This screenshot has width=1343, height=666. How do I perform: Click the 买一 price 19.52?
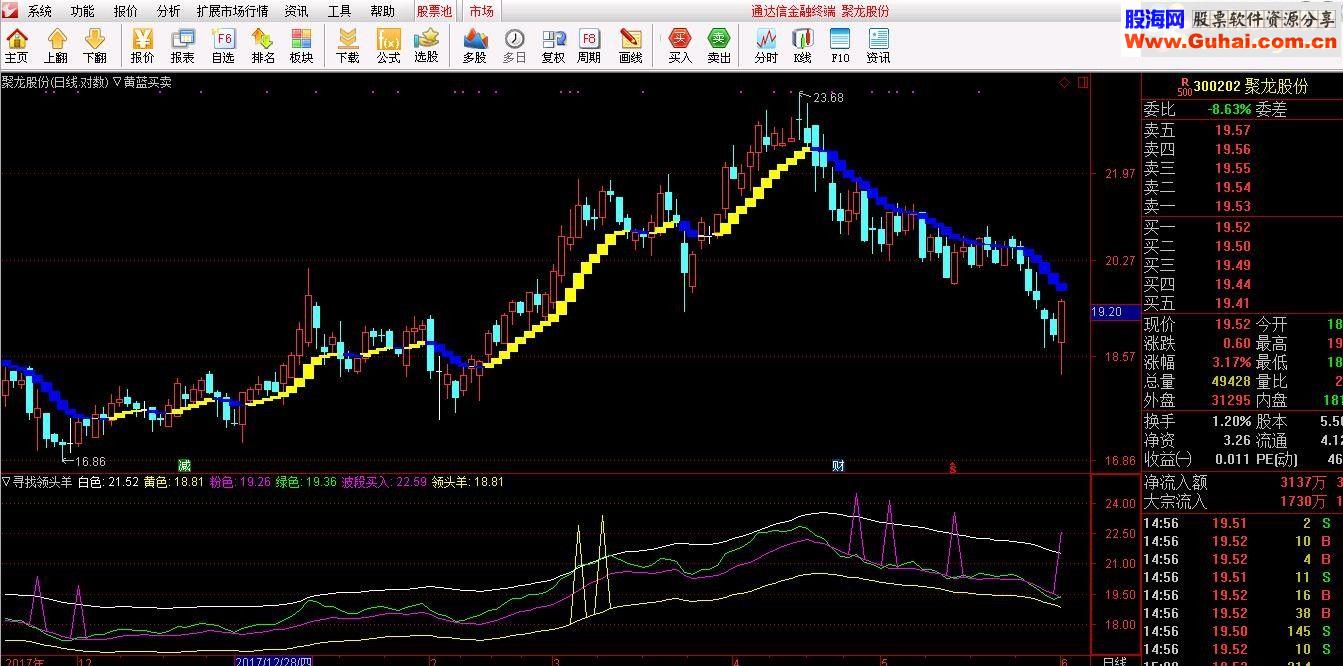pos(1233,227)
